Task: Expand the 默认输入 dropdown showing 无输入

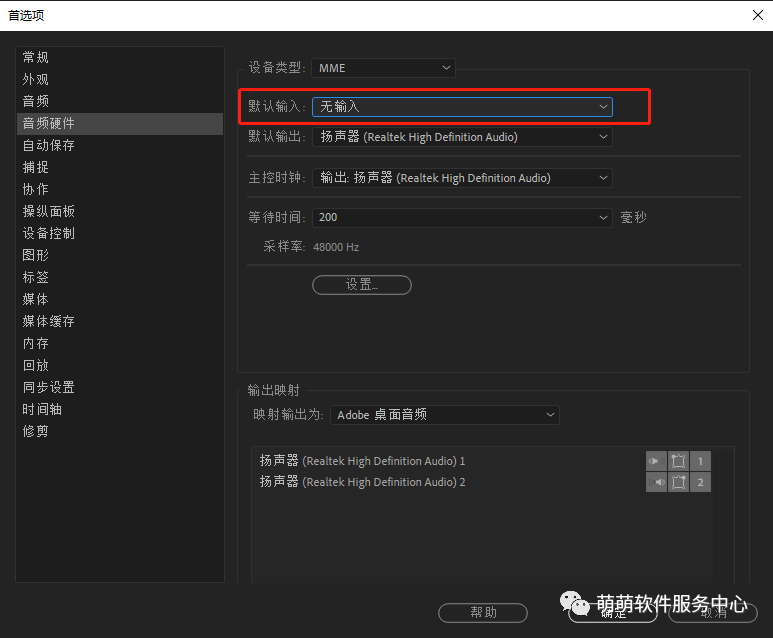Action: tap(462, 106)
